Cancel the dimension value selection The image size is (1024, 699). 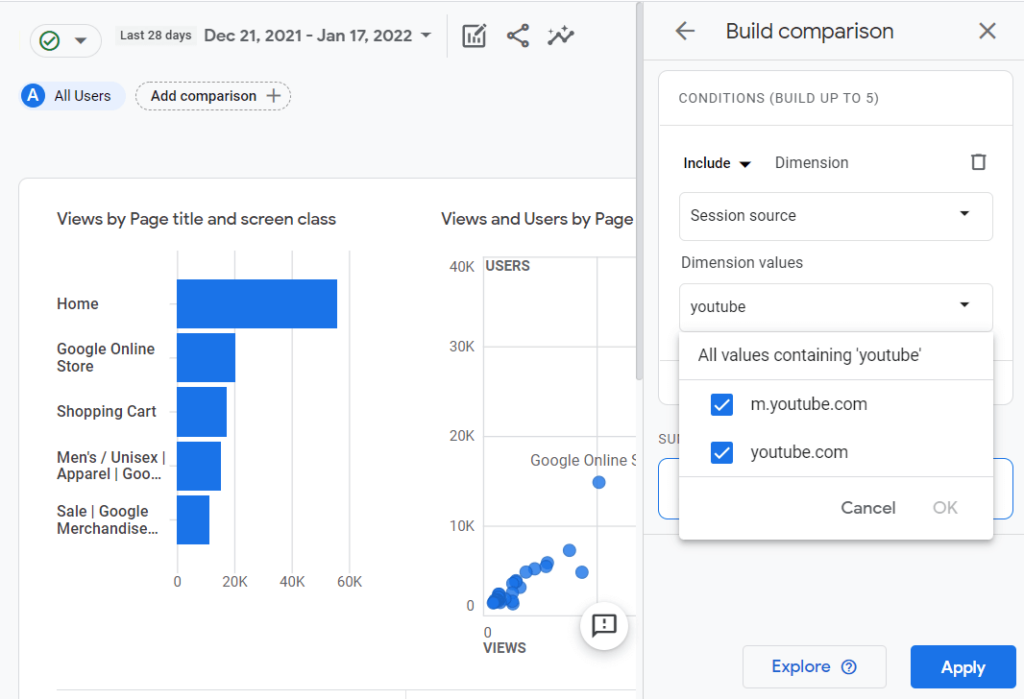tap(868, 507)
